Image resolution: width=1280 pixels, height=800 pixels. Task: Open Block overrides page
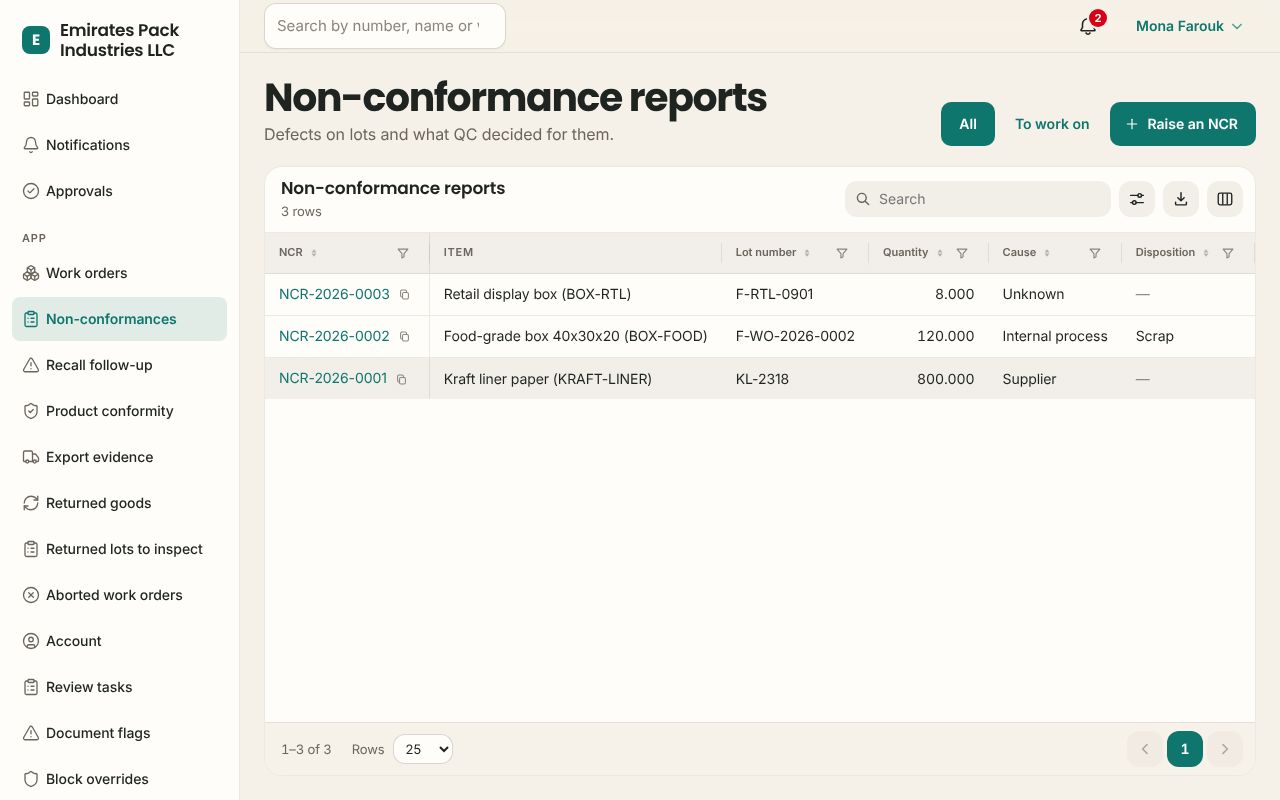(119, 779)
